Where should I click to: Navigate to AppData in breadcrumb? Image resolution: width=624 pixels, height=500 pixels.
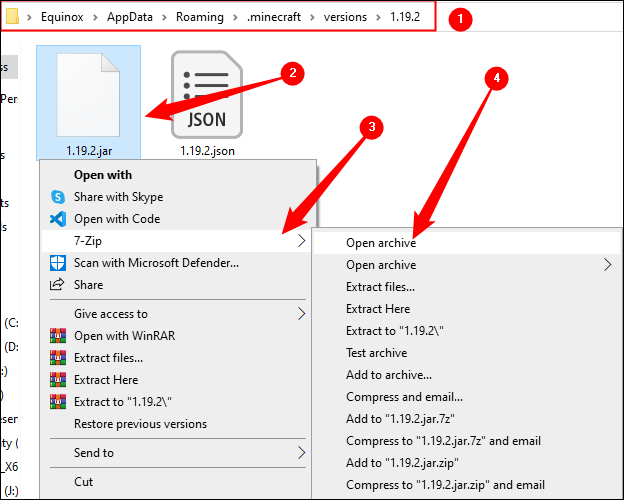pos(130,17)
